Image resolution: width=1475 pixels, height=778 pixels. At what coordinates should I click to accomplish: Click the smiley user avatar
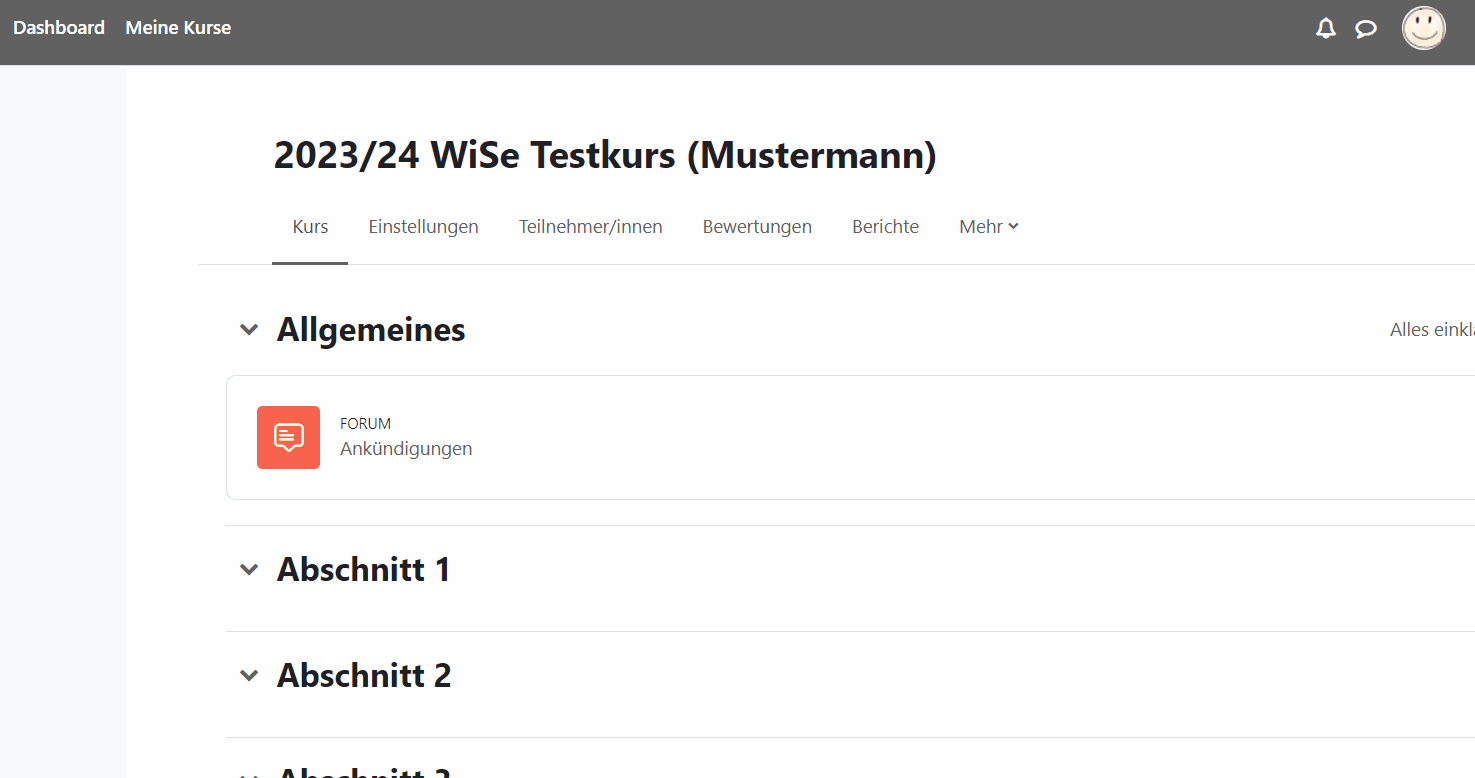pyautogui.click(x=1423, y=28)
